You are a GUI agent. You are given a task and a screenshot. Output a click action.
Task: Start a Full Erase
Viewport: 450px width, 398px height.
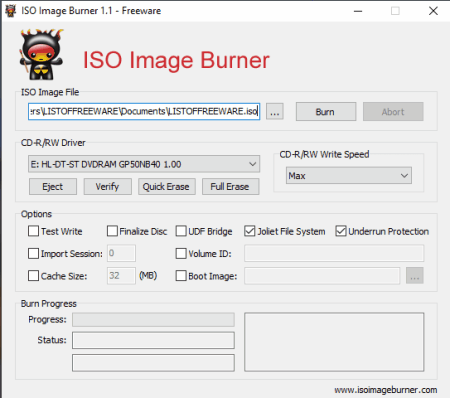tap(230, 187)
